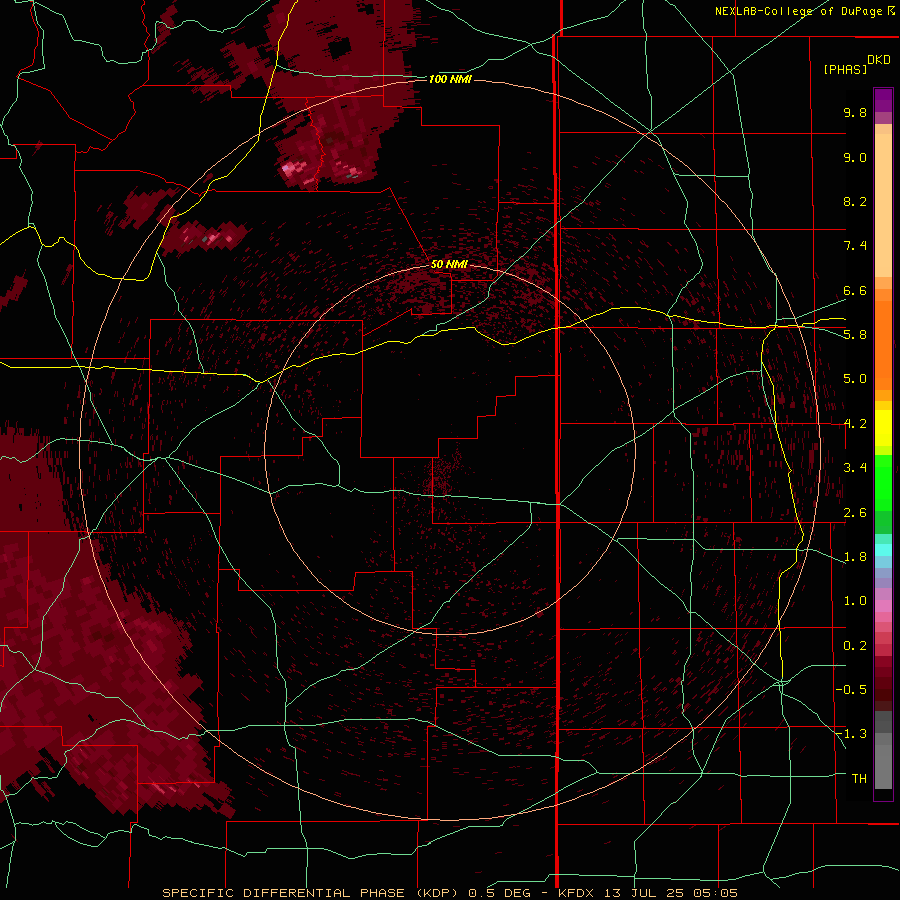Select the 7.4 scale value
Screen dimensions: 900x900
click(855, 246)
